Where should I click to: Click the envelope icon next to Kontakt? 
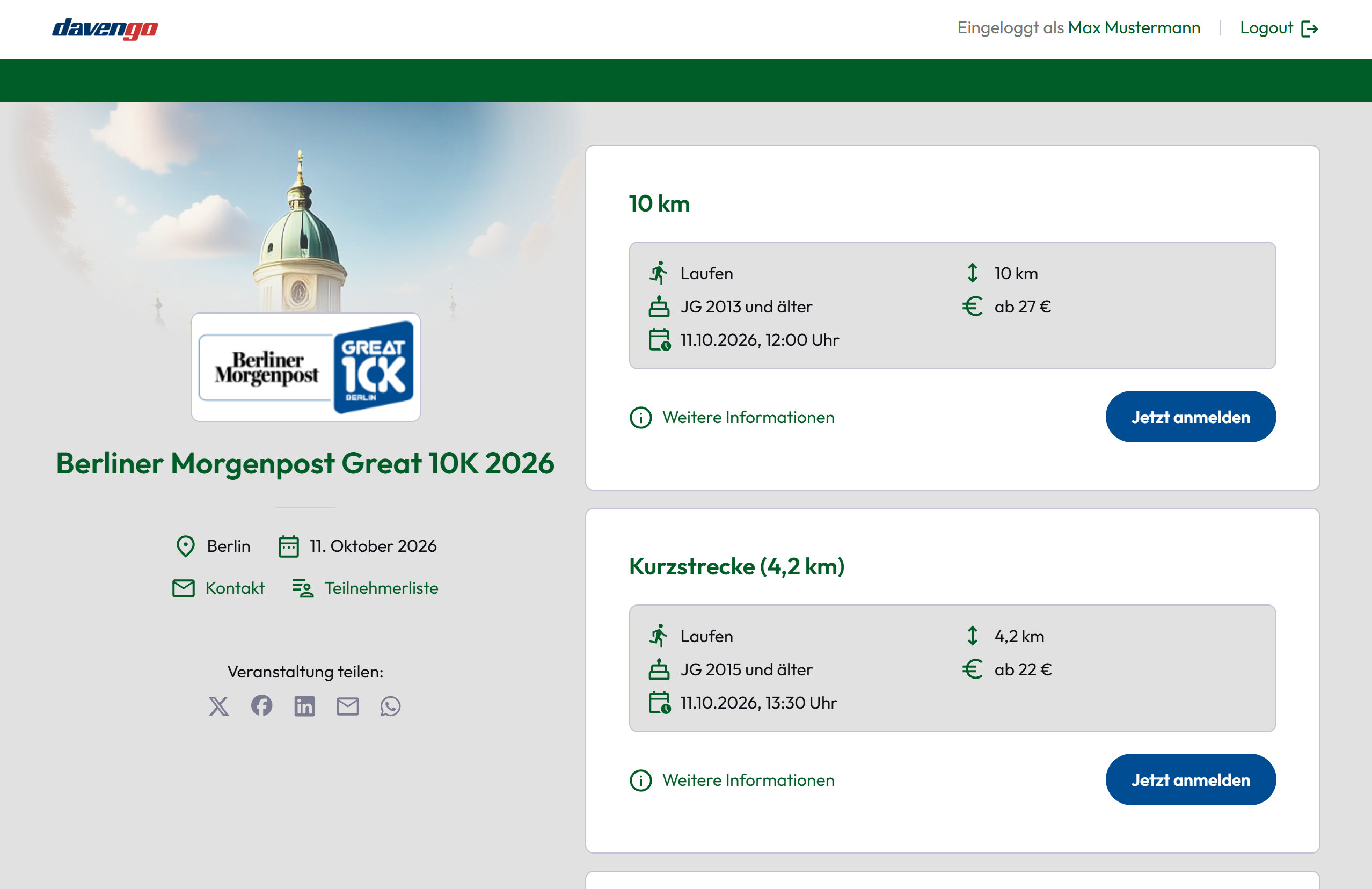[x=184, y=588]
